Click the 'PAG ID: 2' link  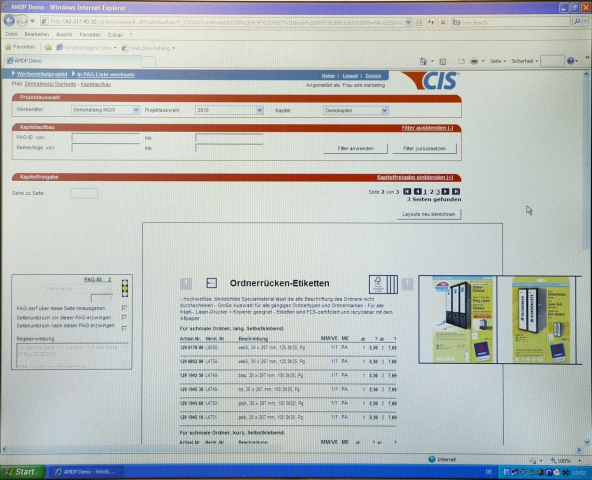[97, 279]
